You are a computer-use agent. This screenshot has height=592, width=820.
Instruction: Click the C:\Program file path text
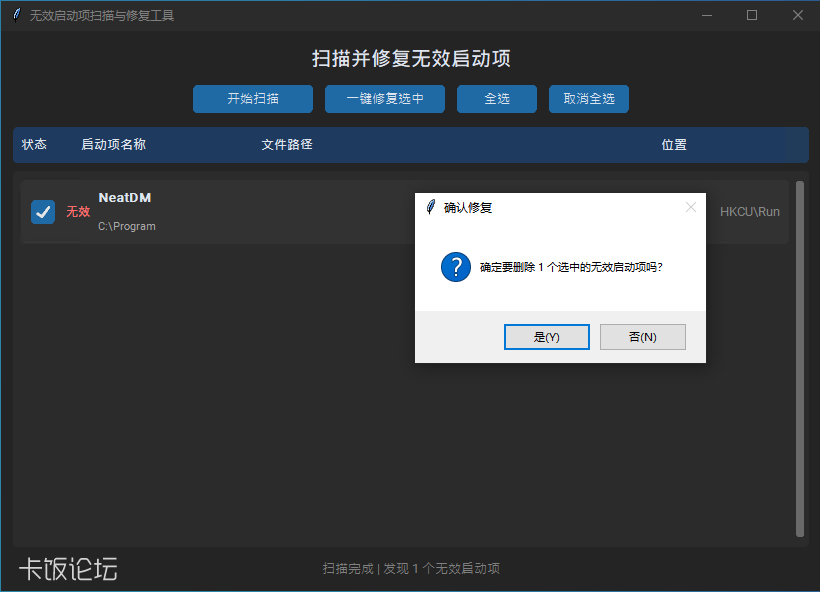pos(127,226)
